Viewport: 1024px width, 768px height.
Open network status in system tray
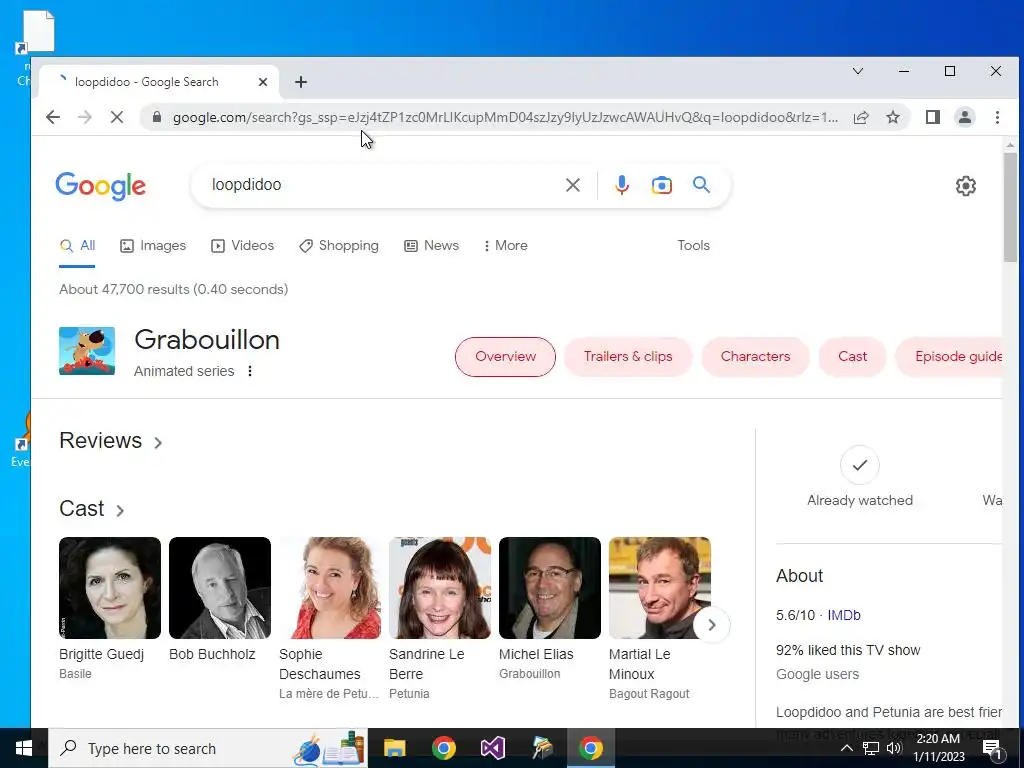pos(871,748)
